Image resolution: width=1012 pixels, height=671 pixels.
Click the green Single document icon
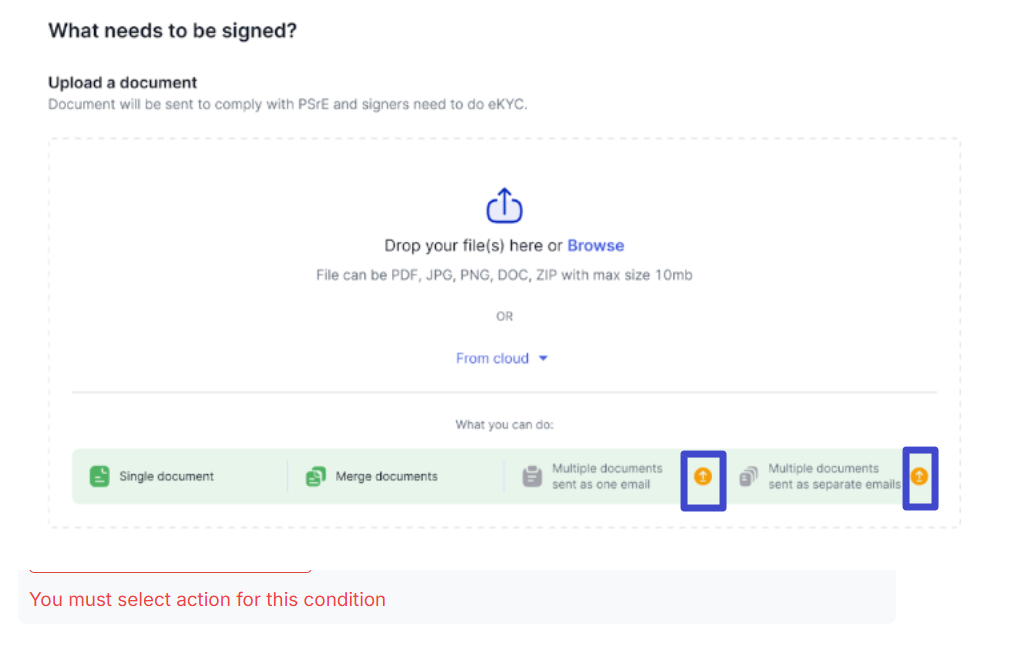pos(99,476)
